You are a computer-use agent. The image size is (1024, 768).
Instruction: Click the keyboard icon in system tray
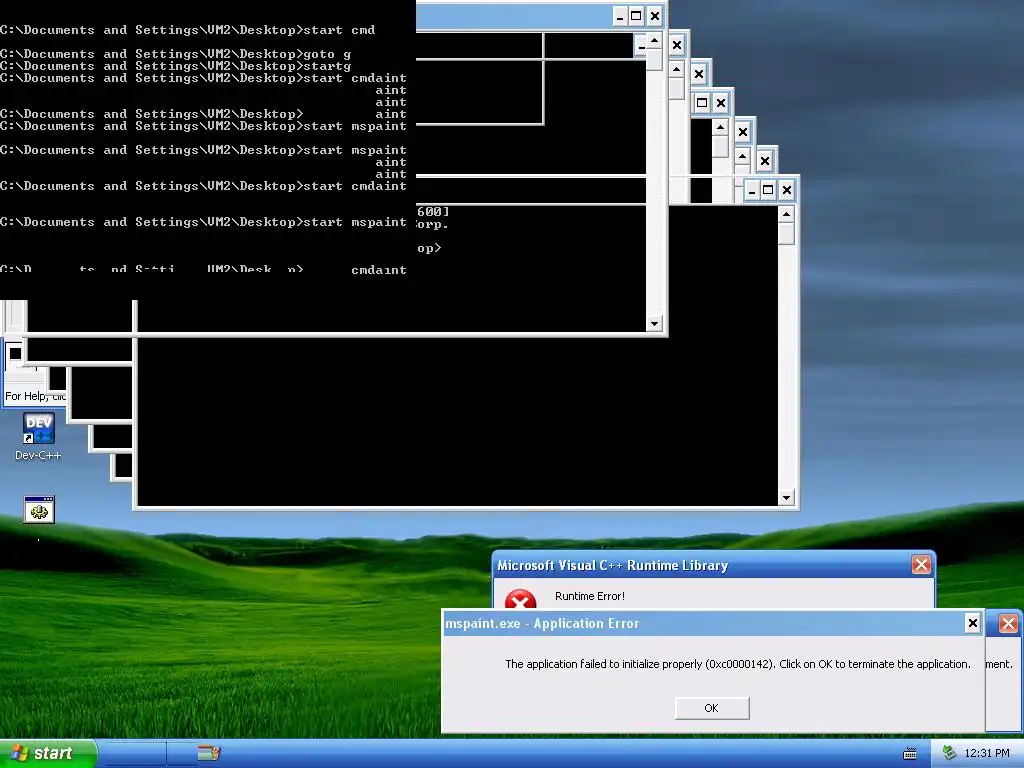(x=909, y=754)
